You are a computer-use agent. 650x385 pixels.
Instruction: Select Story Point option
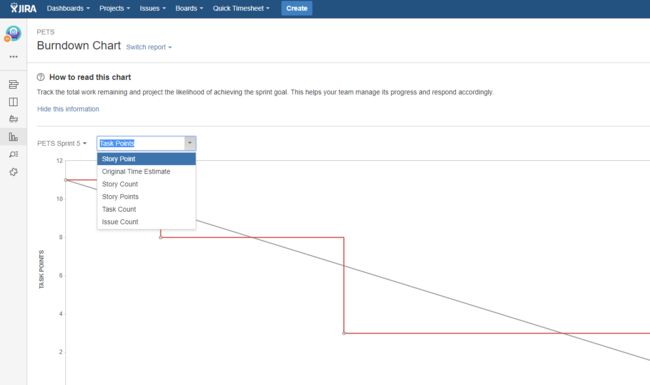point(146,159)
